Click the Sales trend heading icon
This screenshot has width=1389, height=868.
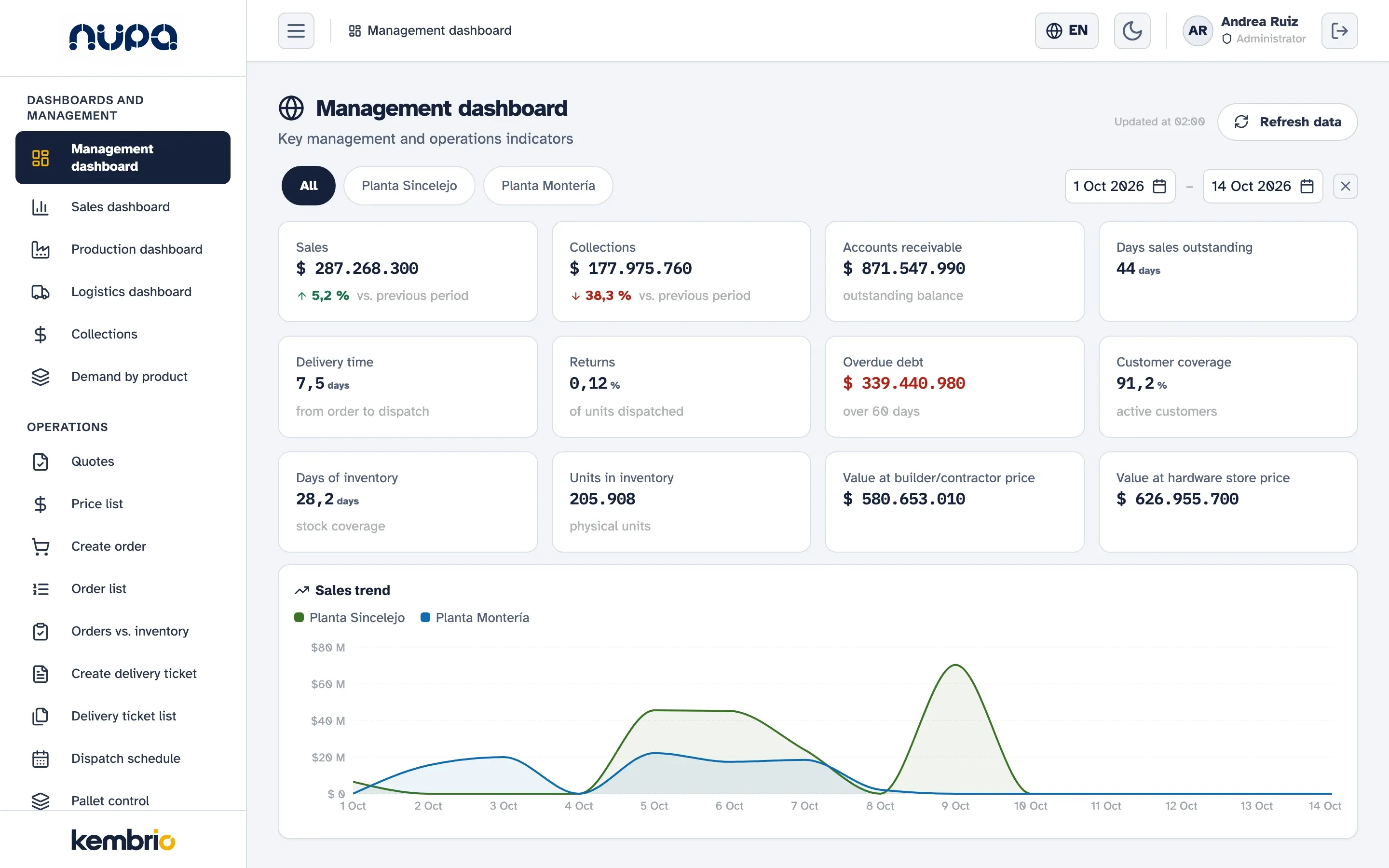302,590
